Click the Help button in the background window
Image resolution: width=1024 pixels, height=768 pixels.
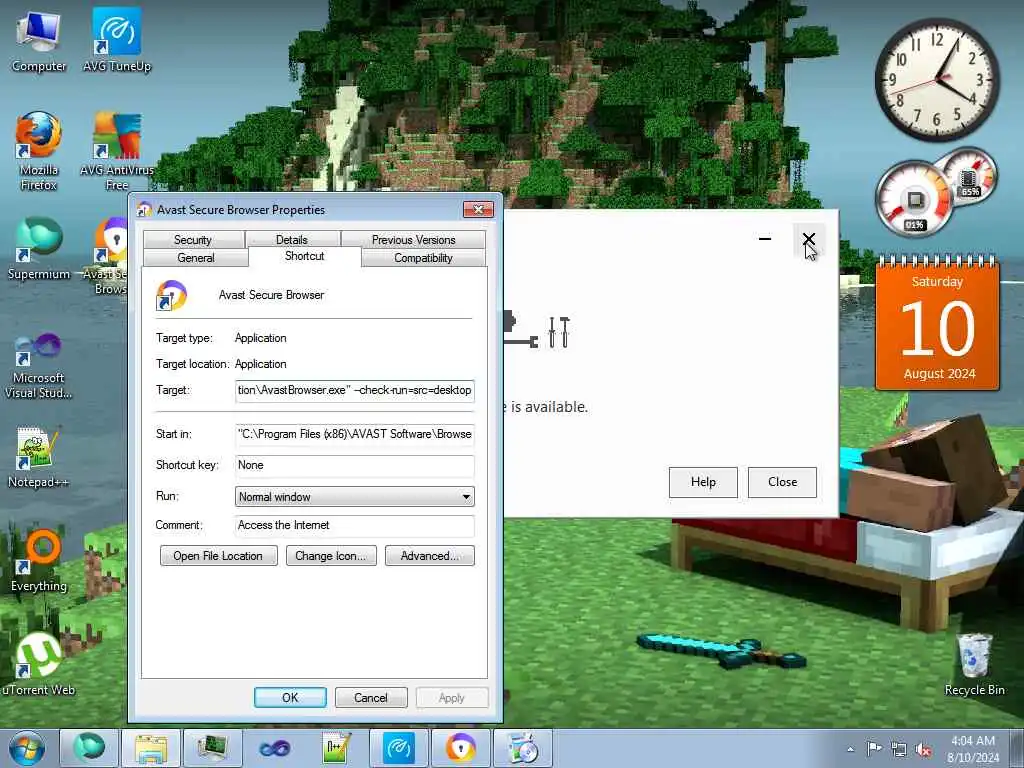click(703, 482)
